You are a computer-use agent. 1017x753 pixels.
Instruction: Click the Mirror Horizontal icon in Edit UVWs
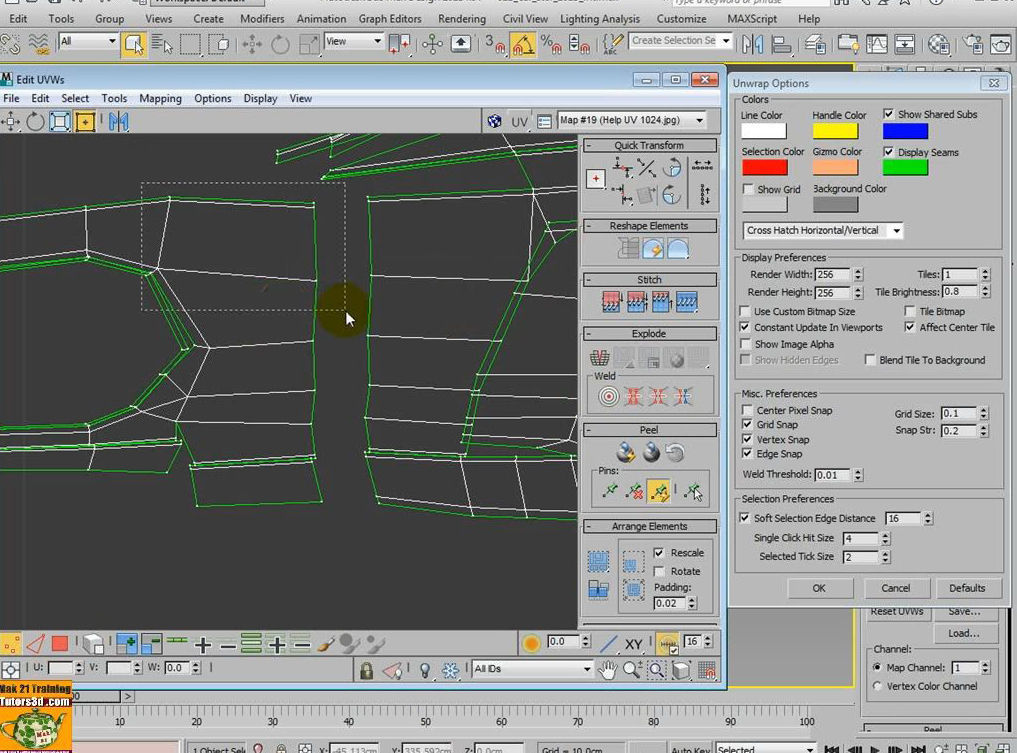point(119,121)
